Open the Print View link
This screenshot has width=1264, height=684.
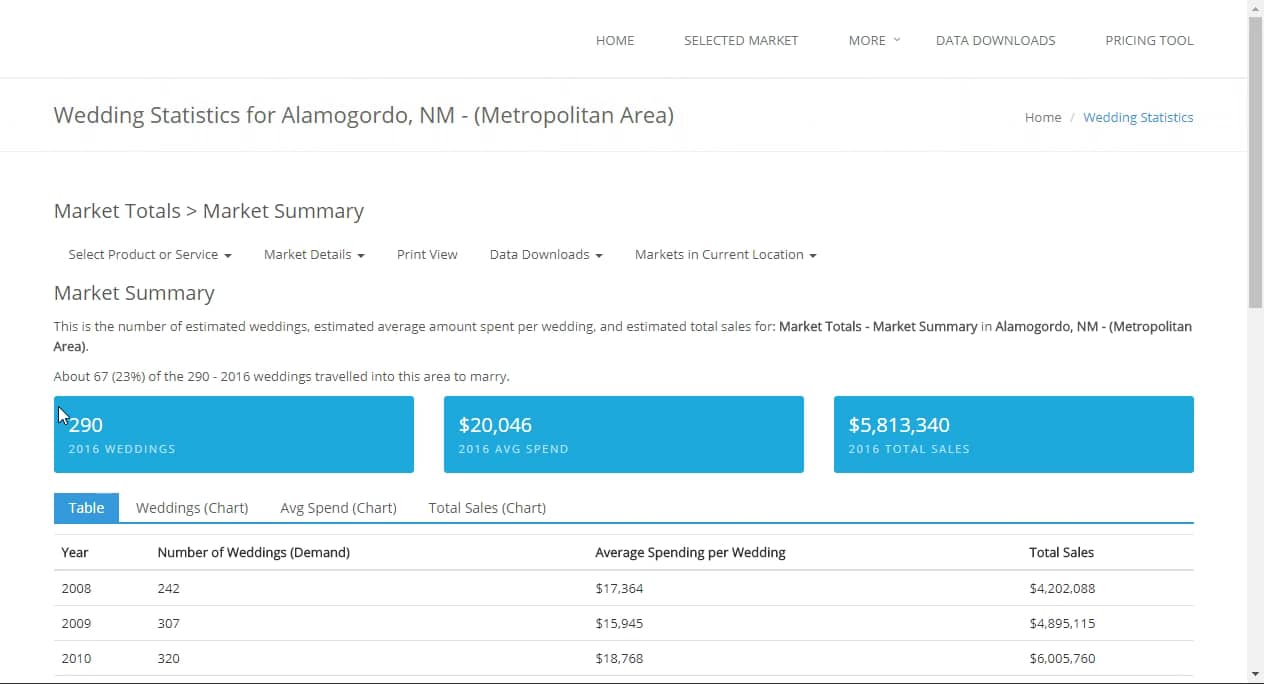coord(427,254)
